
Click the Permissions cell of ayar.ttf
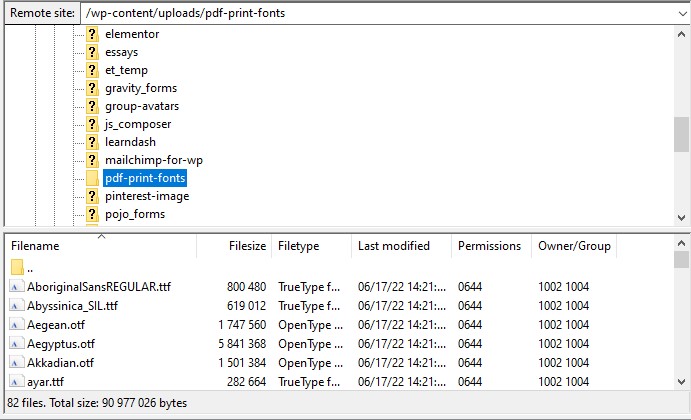470,382
